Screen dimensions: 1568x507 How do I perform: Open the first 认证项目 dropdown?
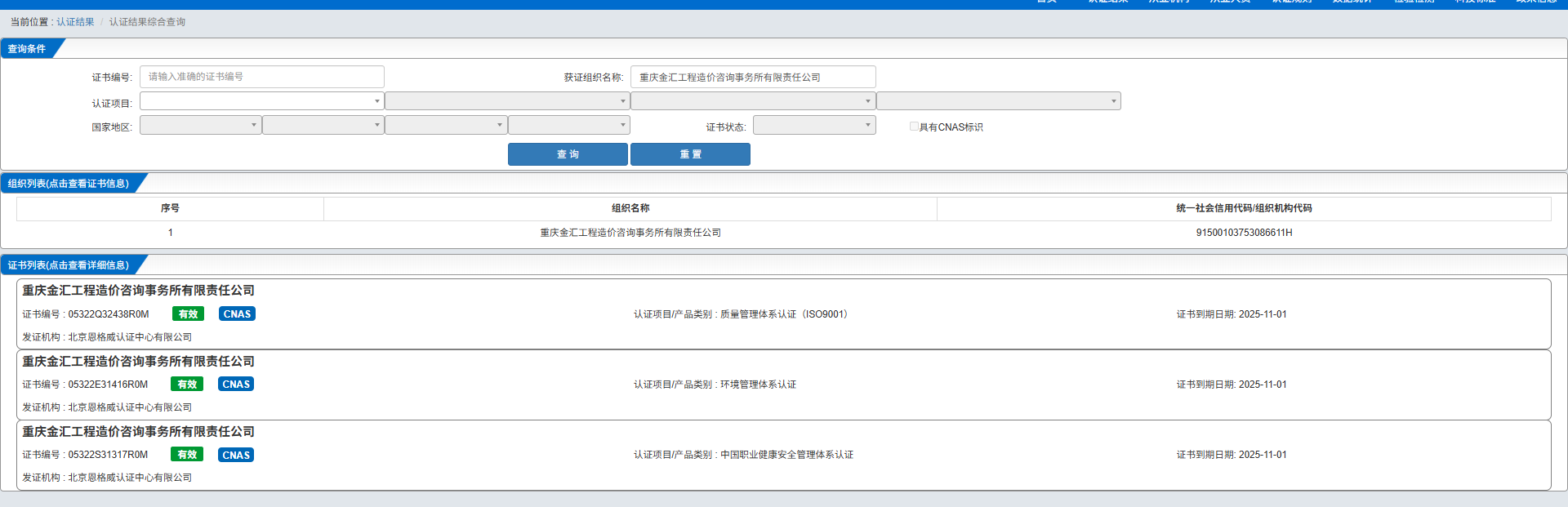(x=261, y=101)
